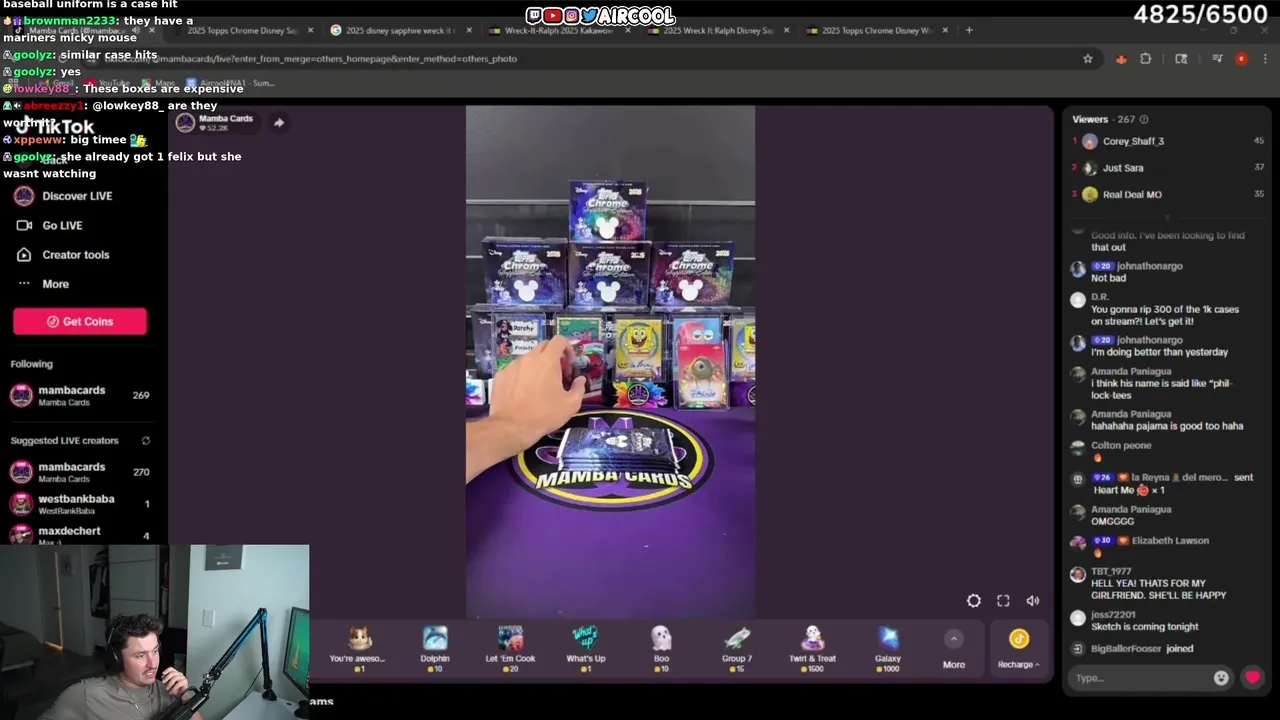The image size is (1280, 720).
Task: Open the browser extensions puzzle icon
Action: 1146,59
